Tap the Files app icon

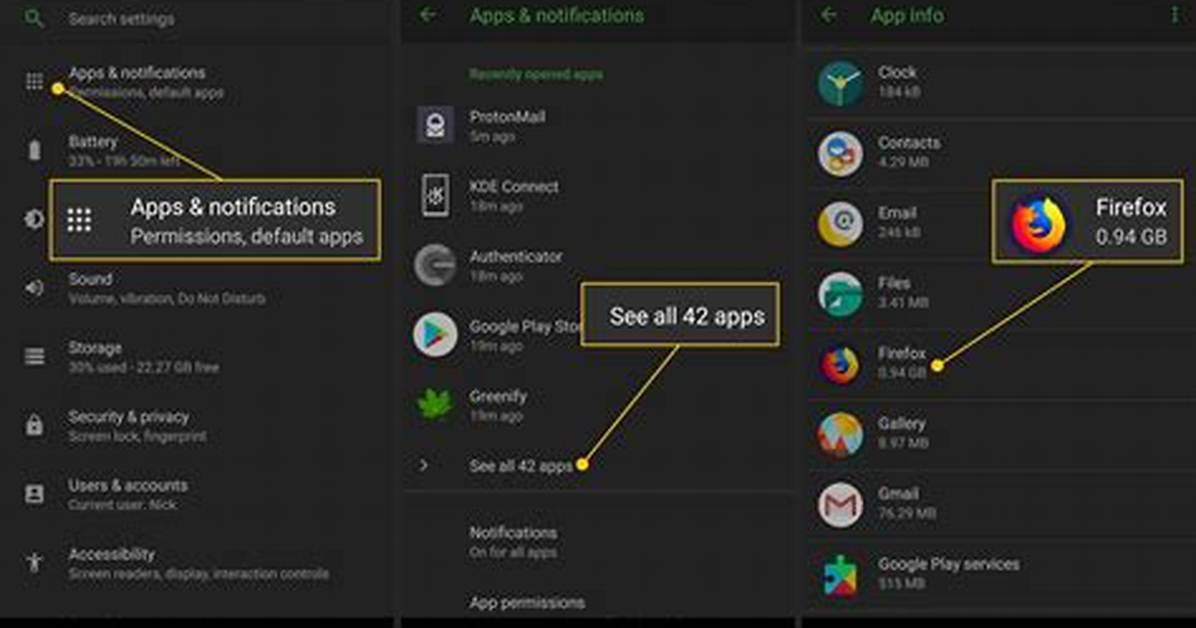coord(841,293)
